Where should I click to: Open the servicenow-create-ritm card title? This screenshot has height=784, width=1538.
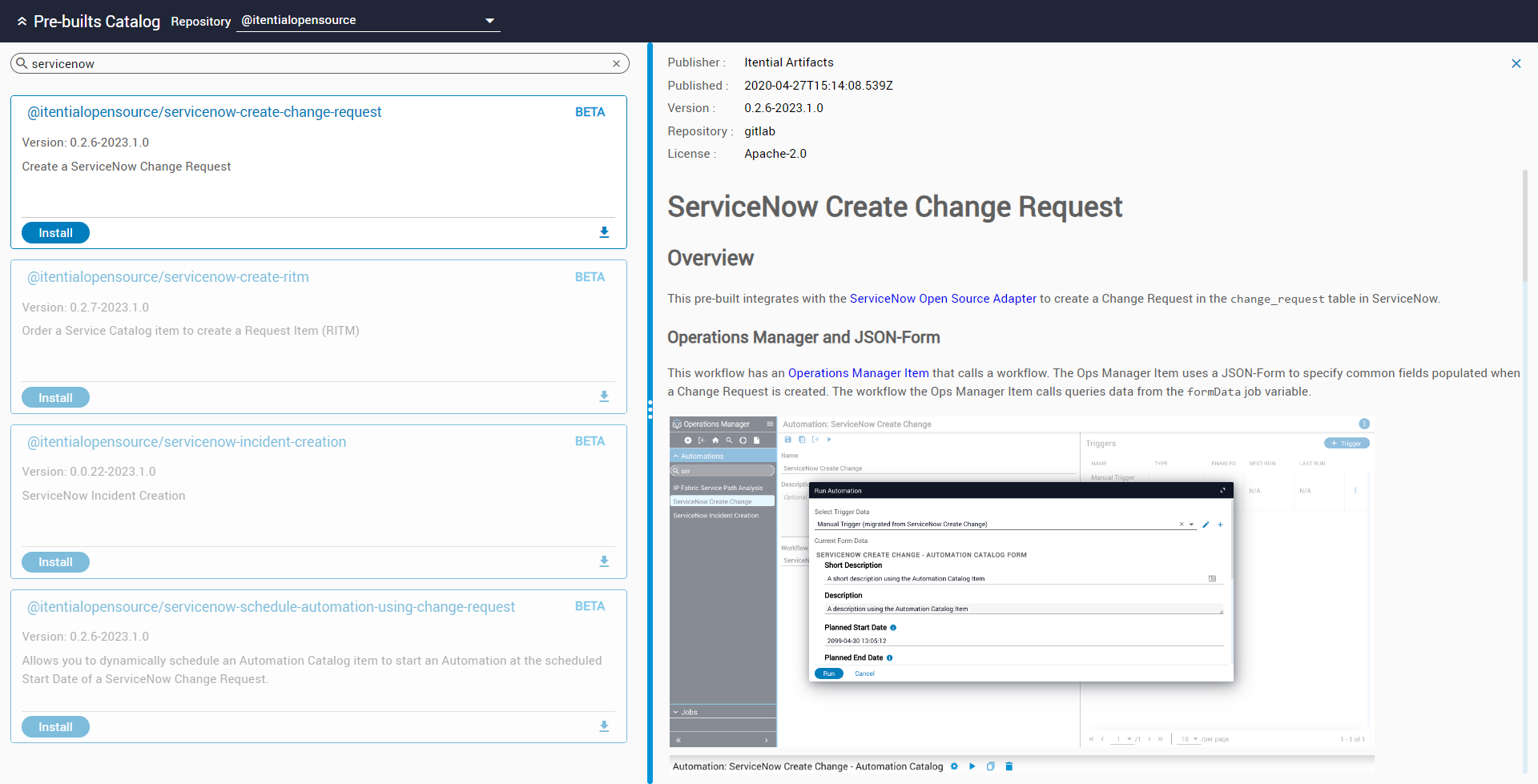(x=168, y=277)
